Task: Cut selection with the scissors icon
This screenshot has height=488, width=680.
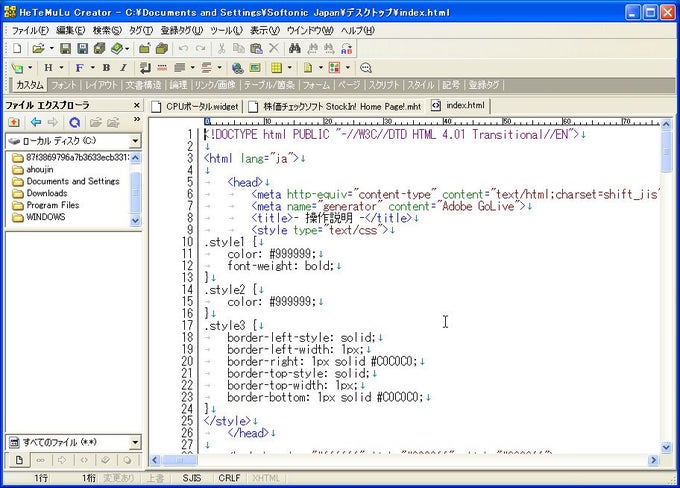Action: tap(221, 49)
